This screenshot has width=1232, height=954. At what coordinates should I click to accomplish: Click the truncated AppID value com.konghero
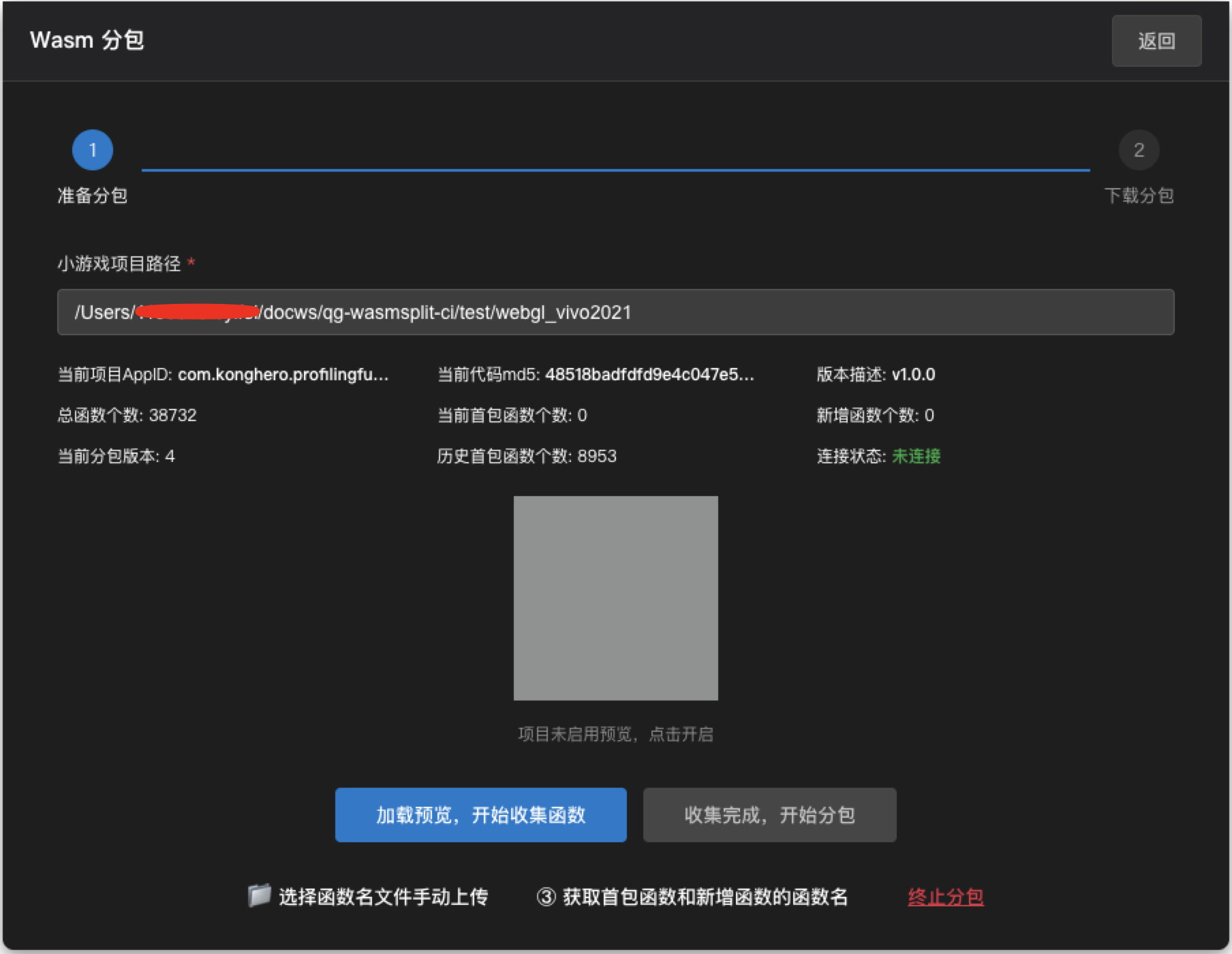pyautogui.click(x=283, y=375)
